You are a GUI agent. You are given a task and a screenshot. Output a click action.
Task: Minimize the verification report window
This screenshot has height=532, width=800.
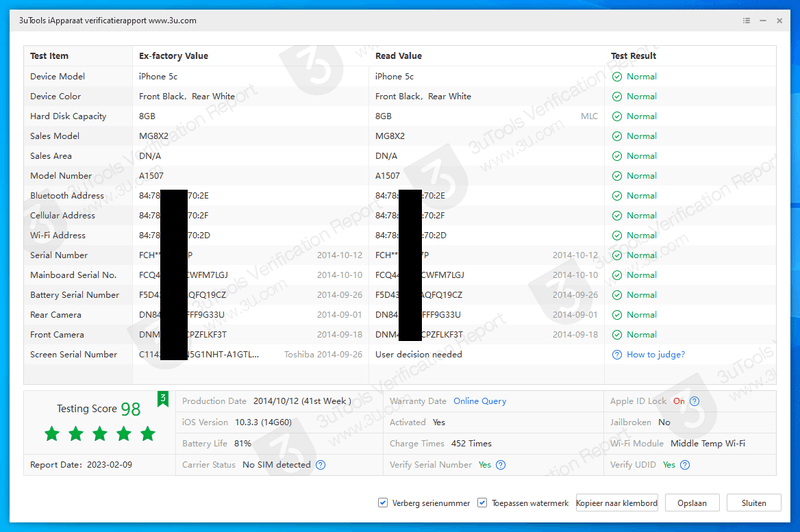pos(763,20)
